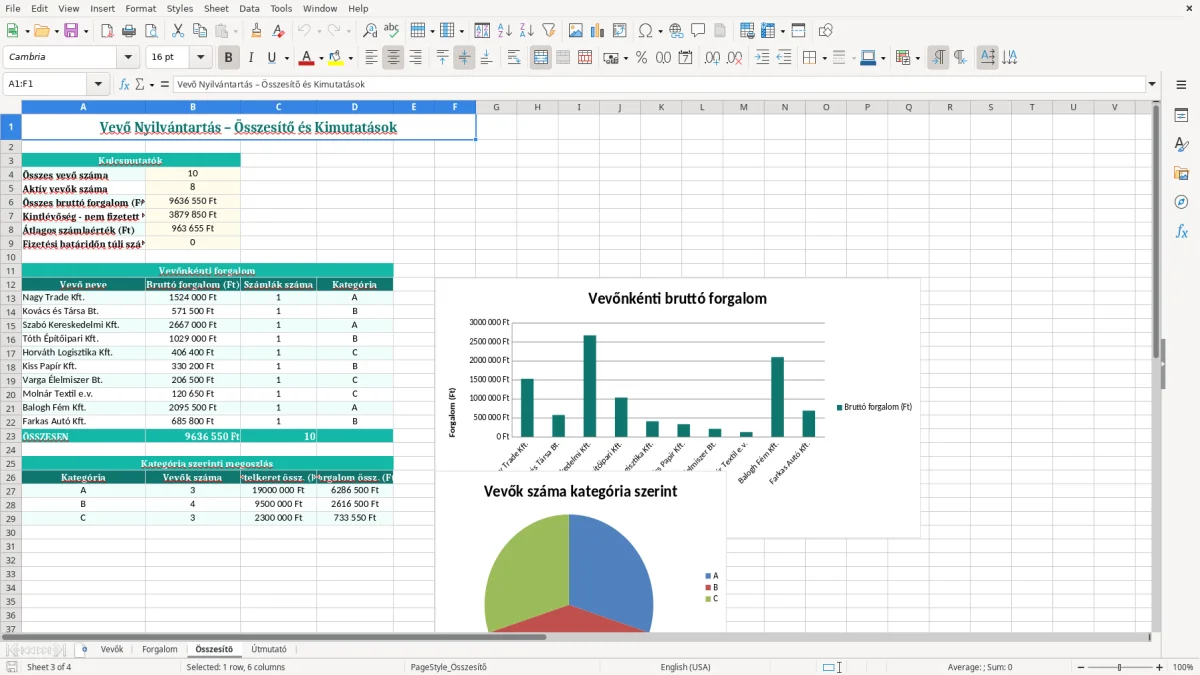
Task: Open the Insert menu
Action: coord(102,8)
